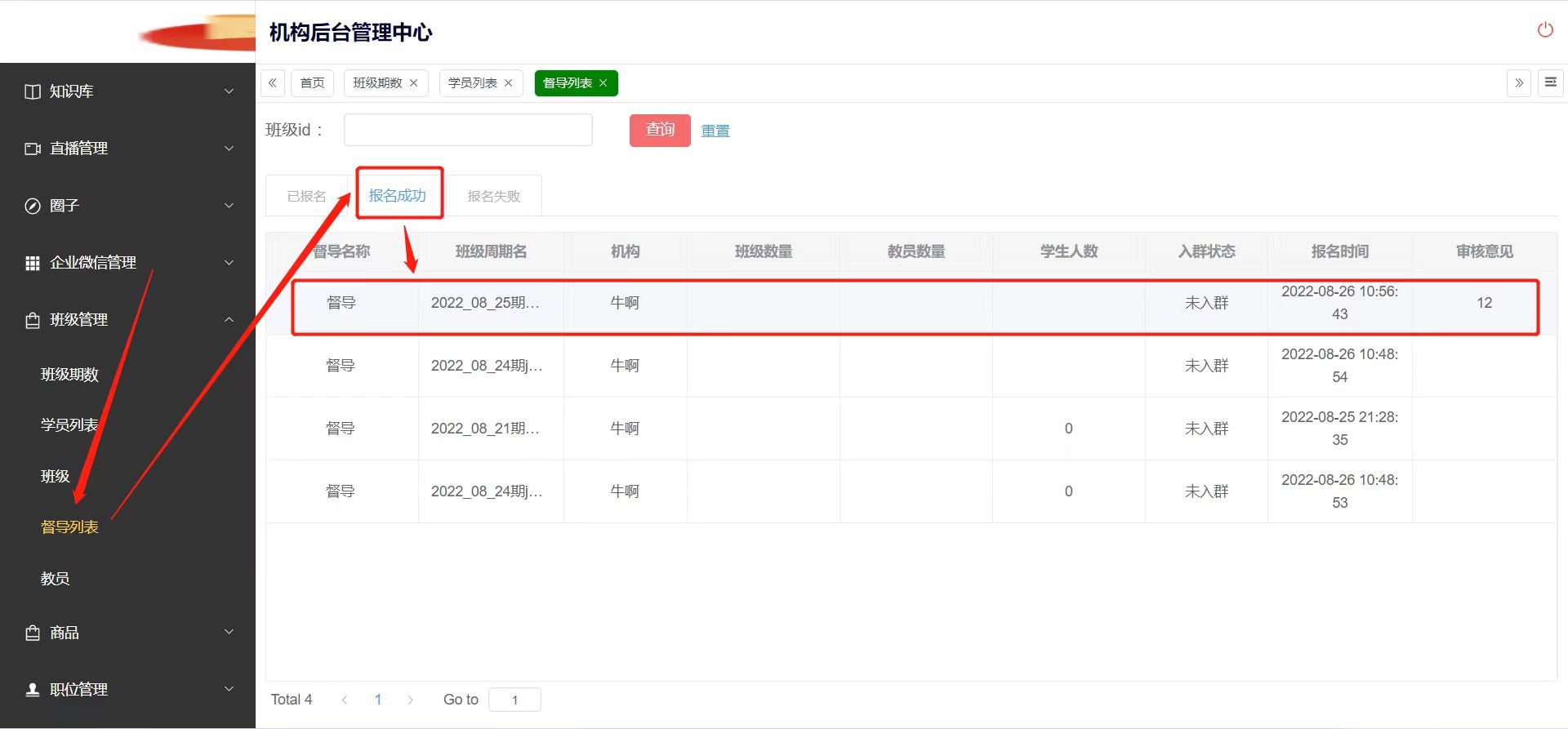Viewport: 1568px width, 729px height.
Task: Collapse the 班级管理 menu chevron
Action: (229, 320)
